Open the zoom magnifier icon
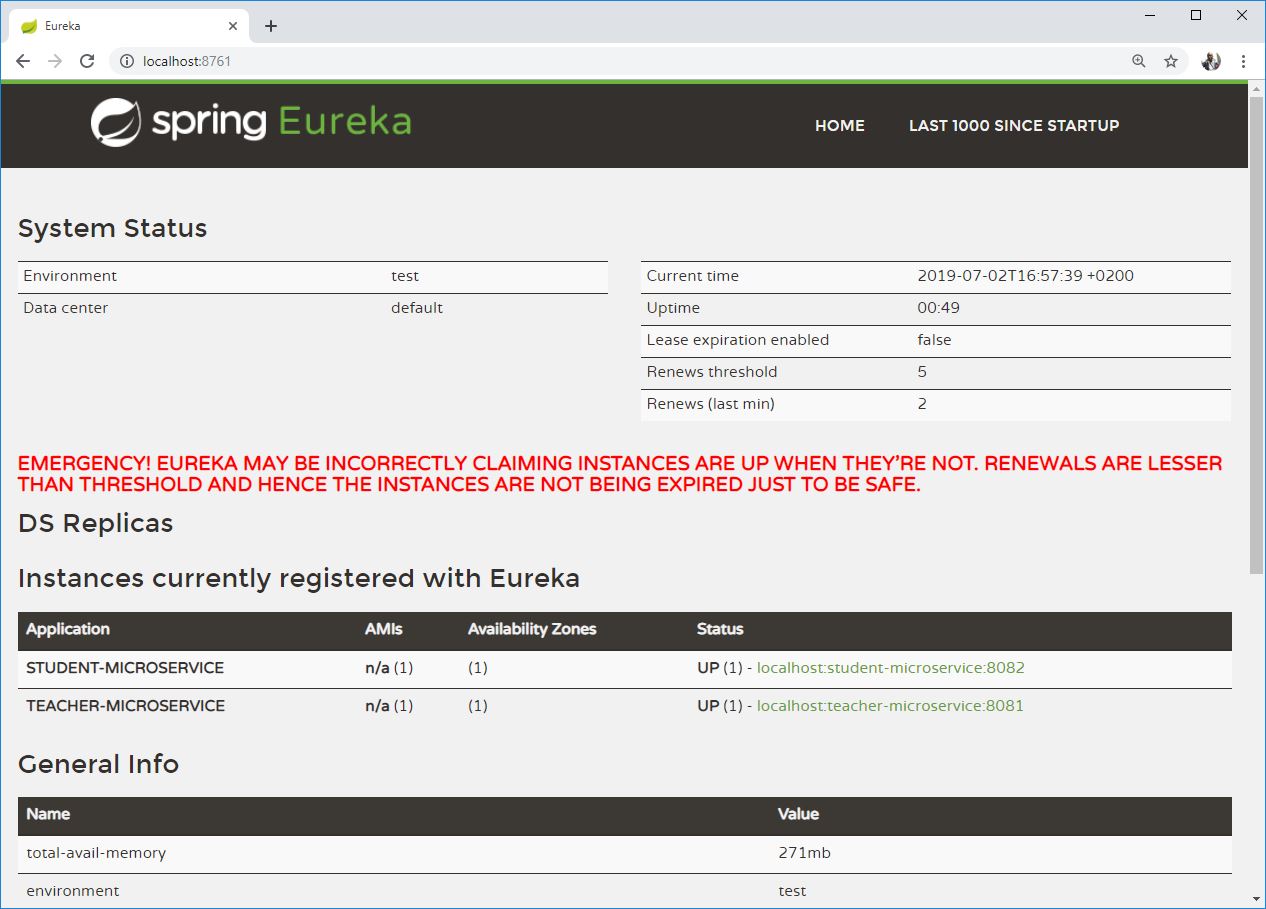1266x909 pixels. coord(1138,61)
